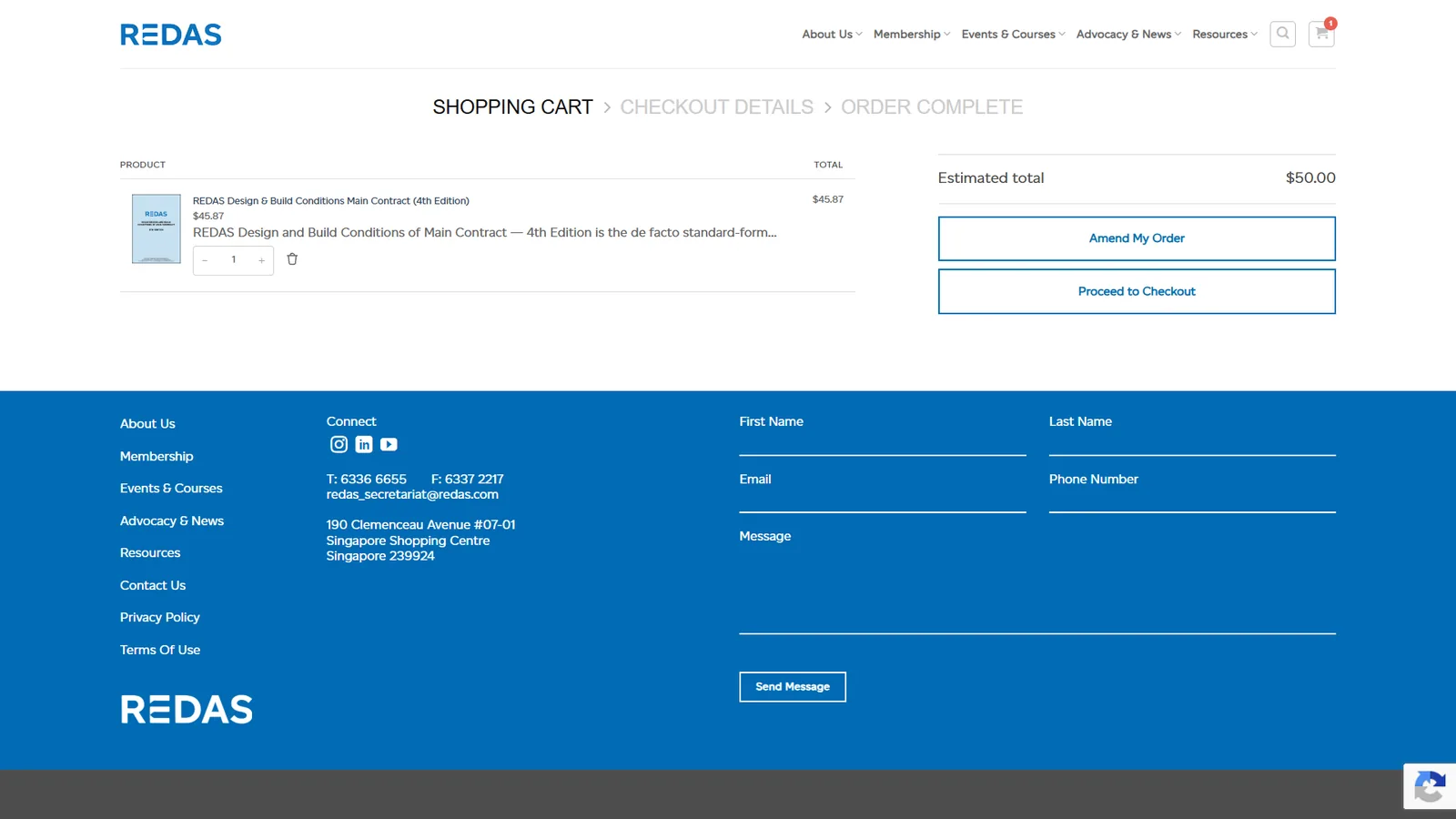Proceed to Checkout

point(1137,291)
